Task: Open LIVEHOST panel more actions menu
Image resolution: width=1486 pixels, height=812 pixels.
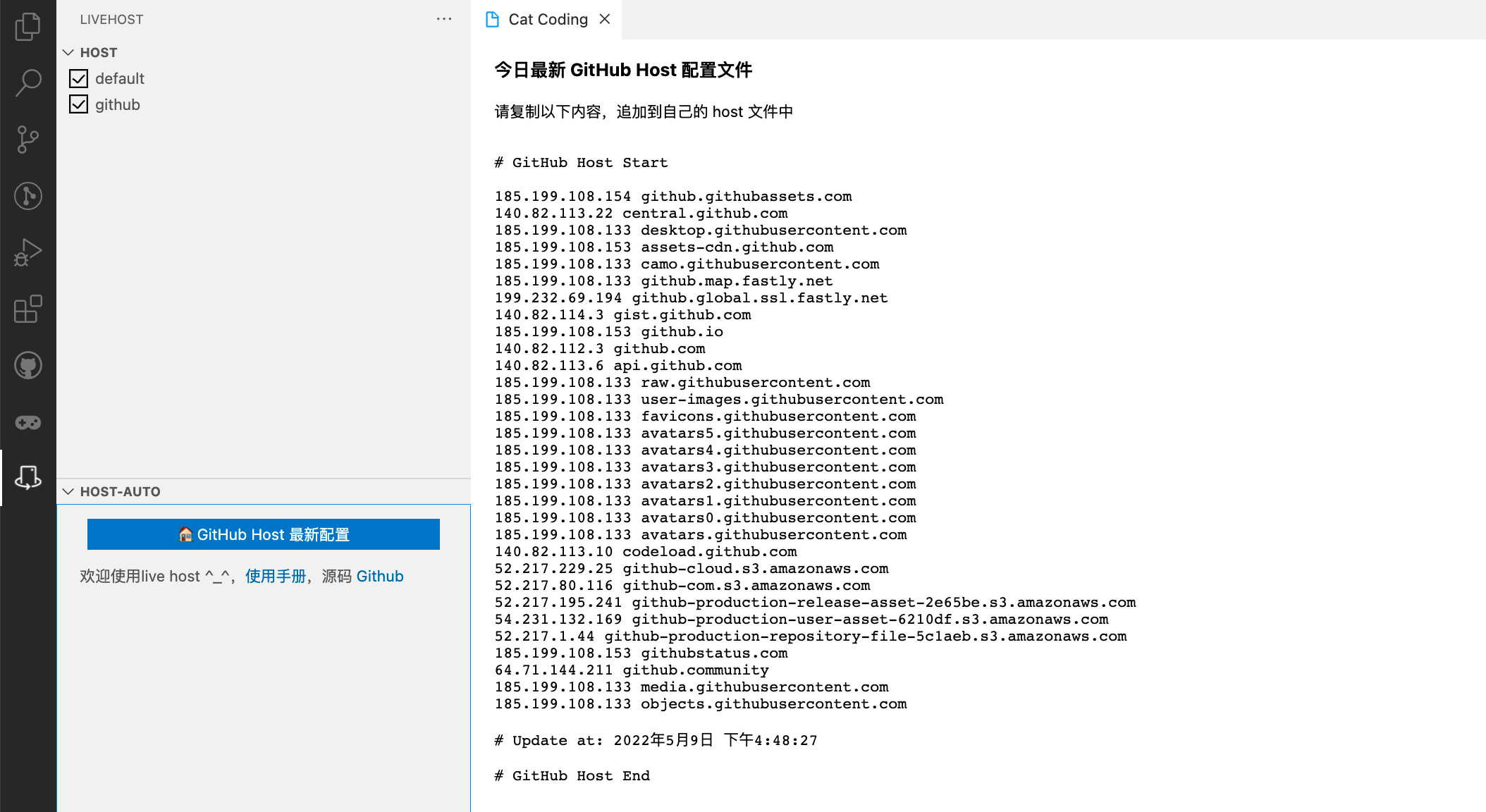Action: pyautogui.click(x=444, y=19)
